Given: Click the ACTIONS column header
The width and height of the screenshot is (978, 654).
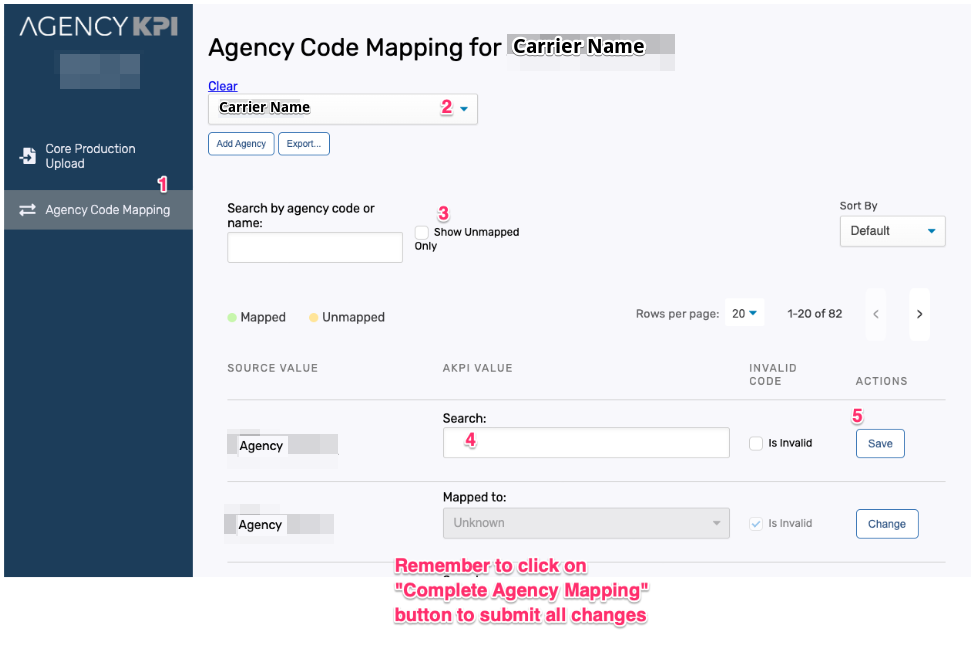Looking at the screenshot, I should [x=881, y=382].
